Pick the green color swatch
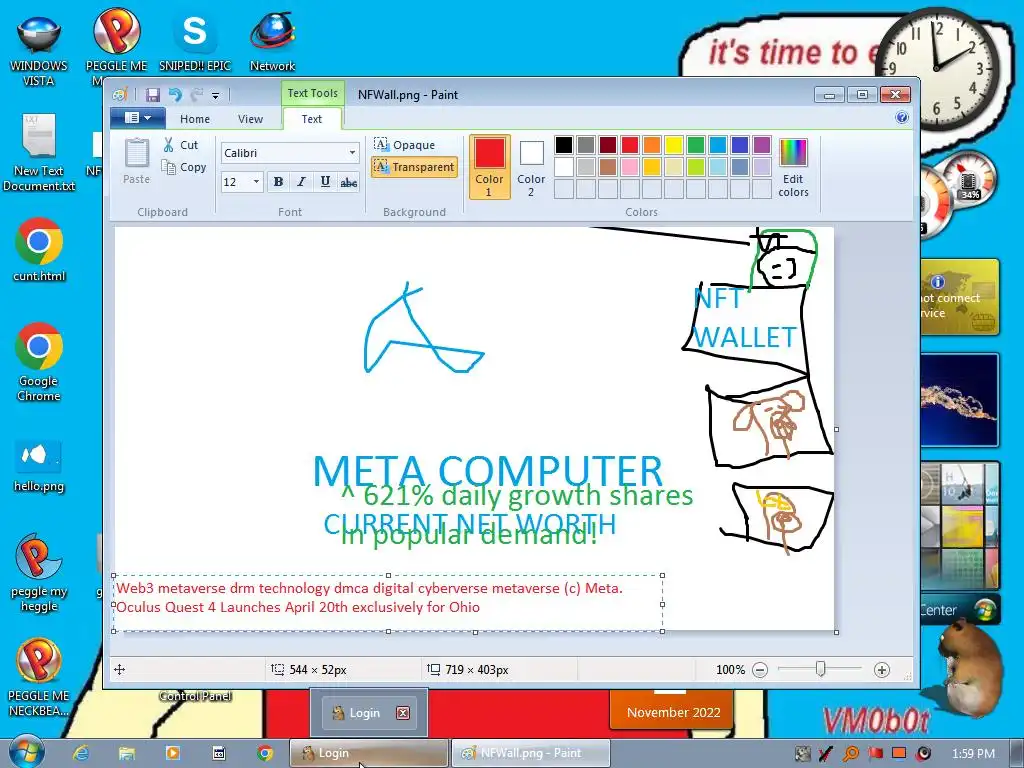 pos(696,144)
